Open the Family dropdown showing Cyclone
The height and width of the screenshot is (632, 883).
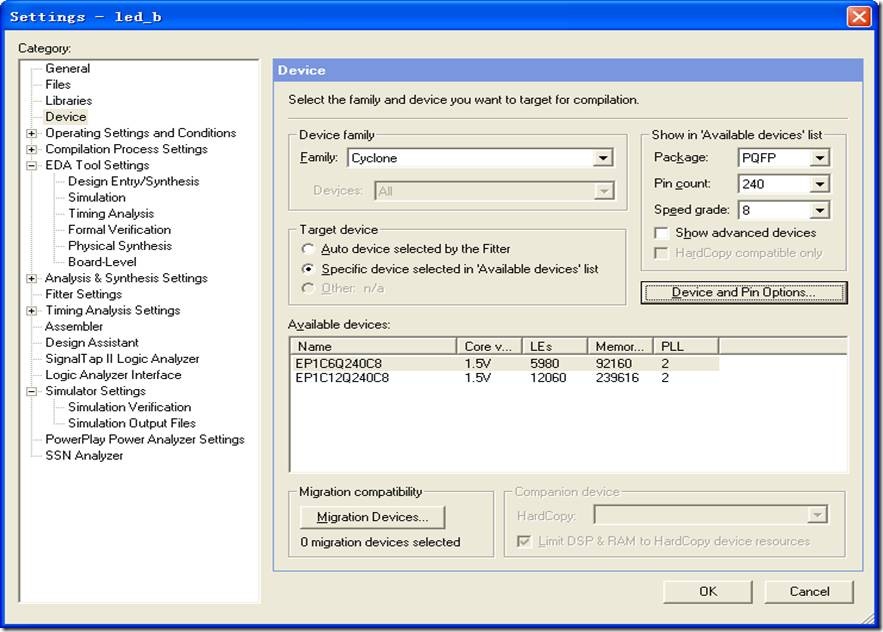(x=602, y=158)
